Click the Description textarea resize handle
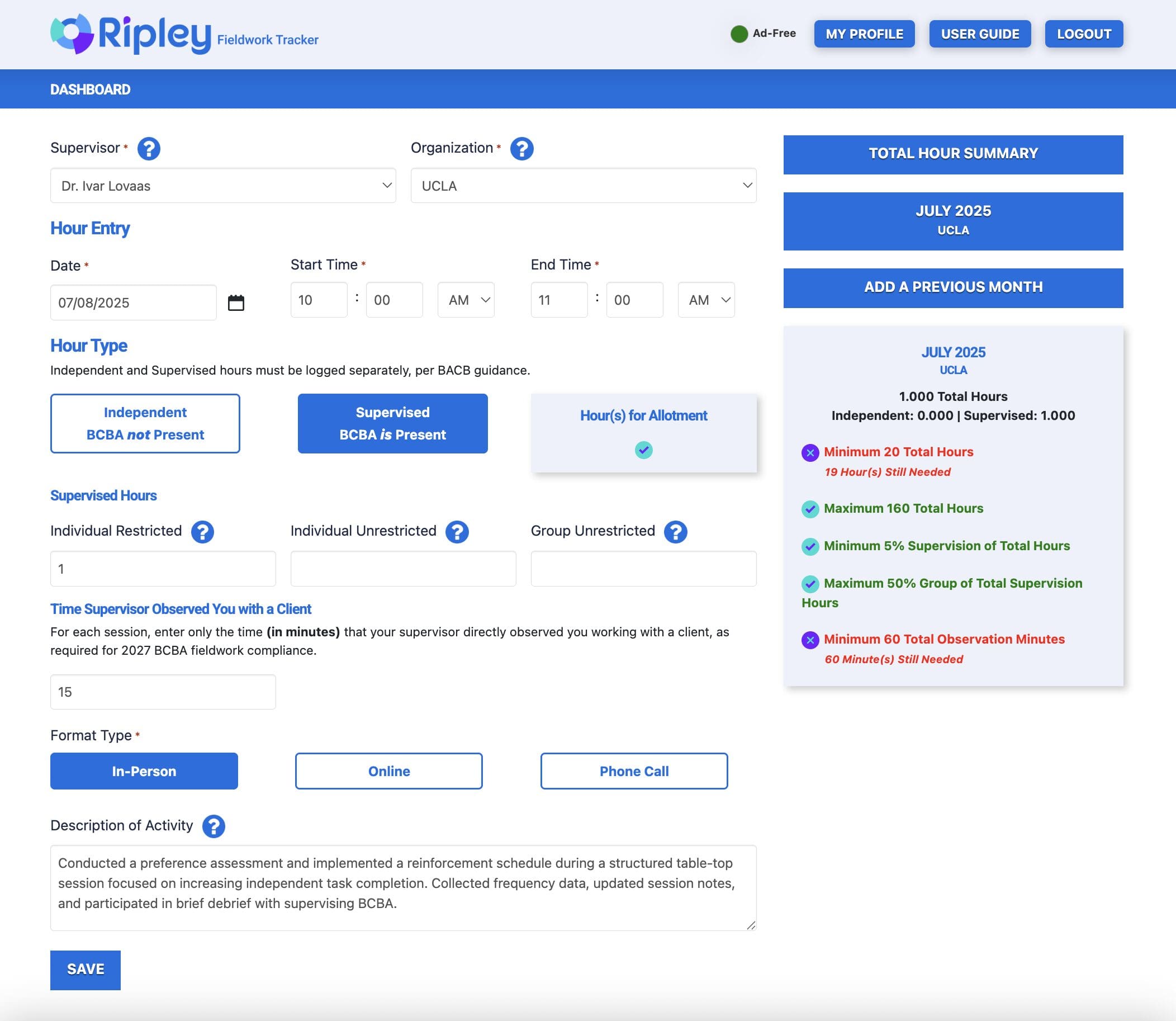1176x1021 pixels. [751, 925]
